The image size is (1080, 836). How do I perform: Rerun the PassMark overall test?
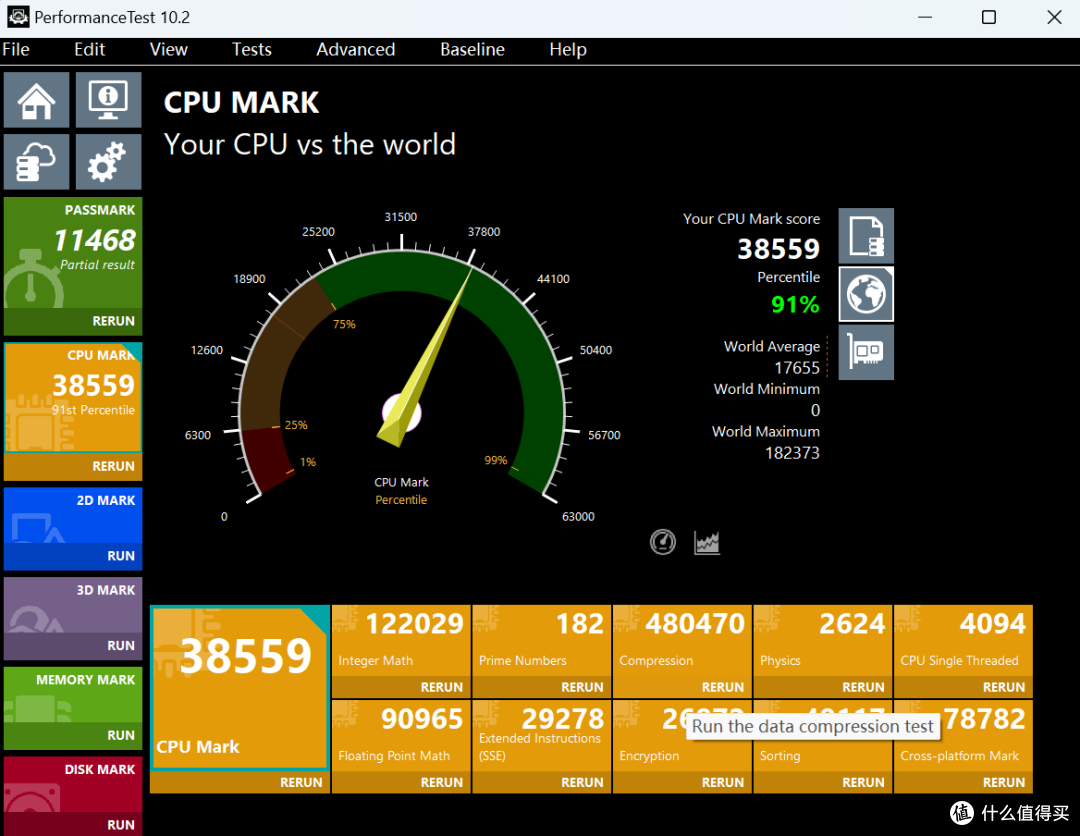tap(73, 322)
